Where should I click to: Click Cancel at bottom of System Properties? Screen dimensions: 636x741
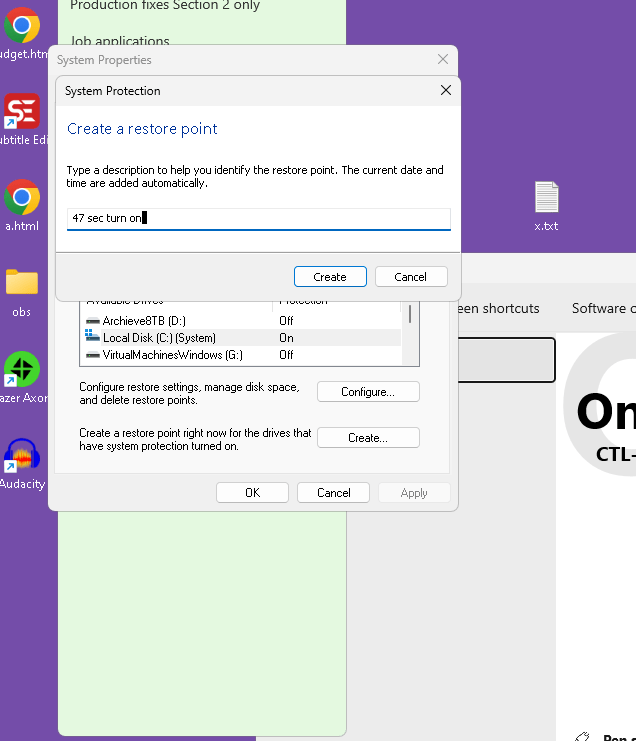coord(333,492)
